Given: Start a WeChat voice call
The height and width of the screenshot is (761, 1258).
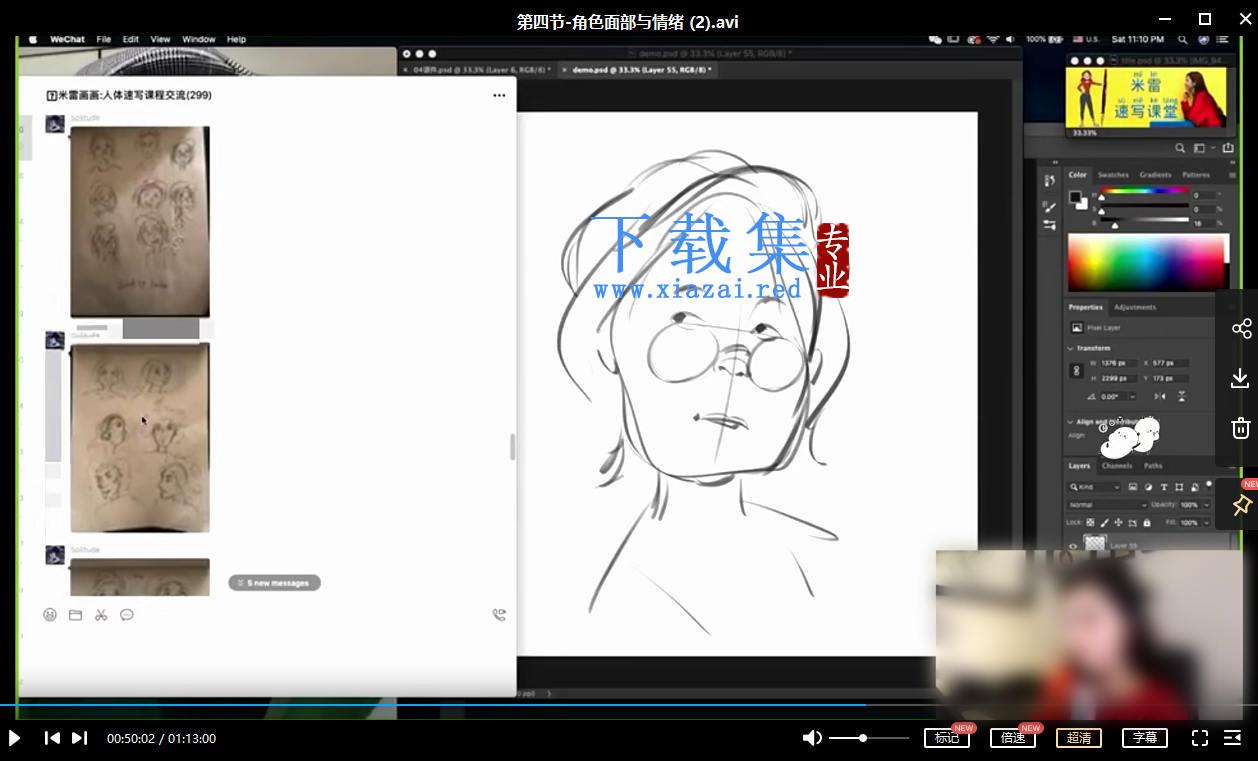Looking at the screenshot, I should (x=499, y=615).
